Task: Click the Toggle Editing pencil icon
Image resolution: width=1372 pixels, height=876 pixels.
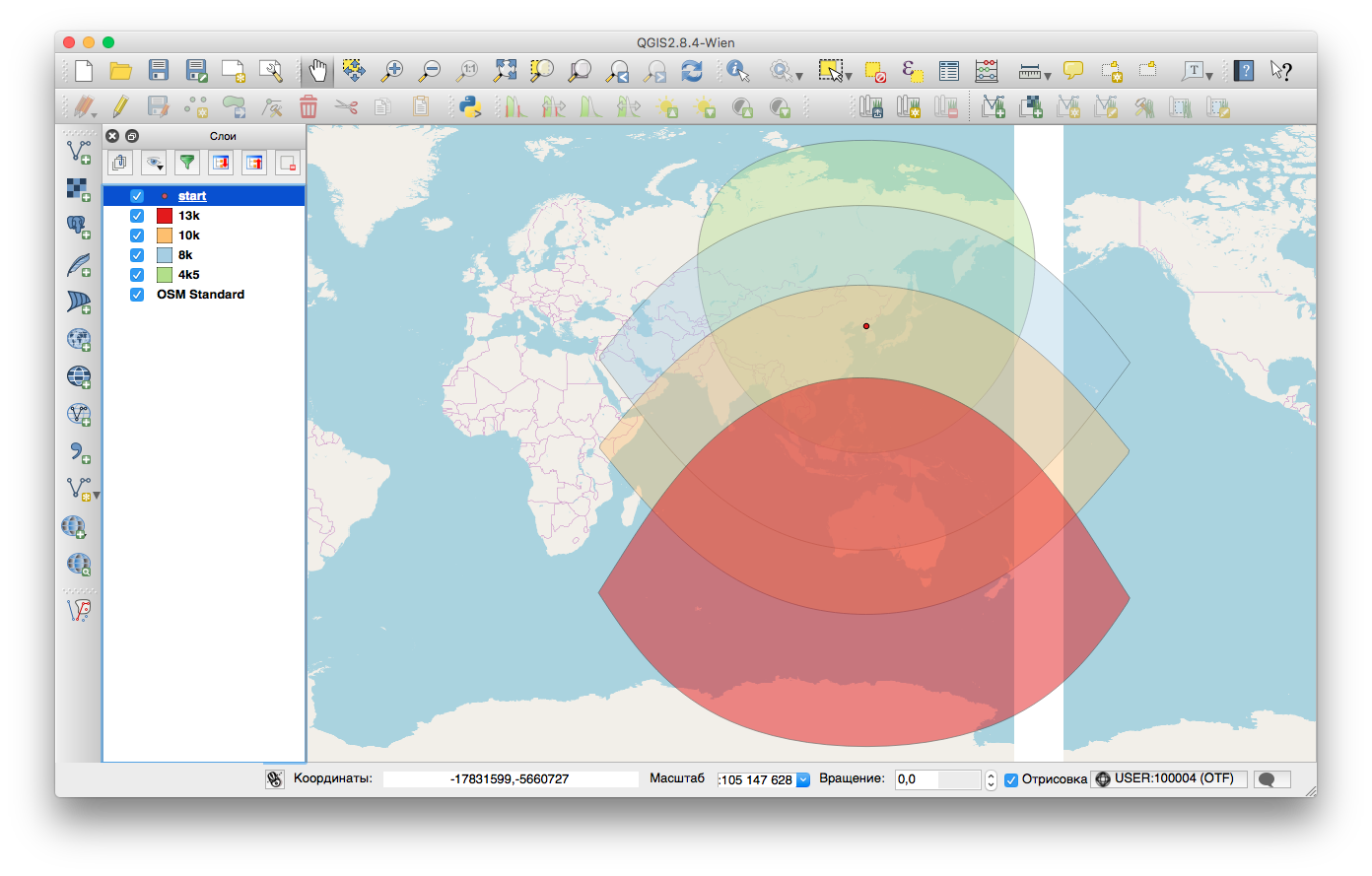Action: click(x=119, y=106)
